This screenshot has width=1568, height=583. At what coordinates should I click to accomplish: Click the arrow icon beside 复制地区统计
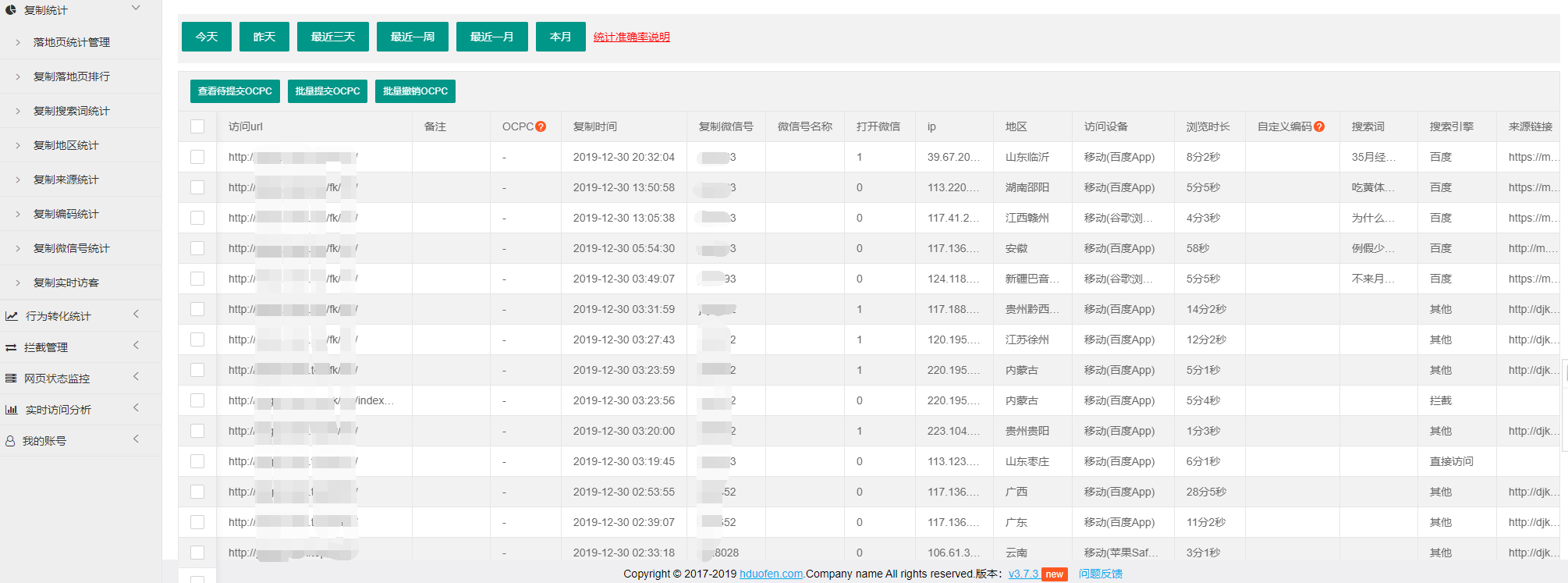(18, 145)
